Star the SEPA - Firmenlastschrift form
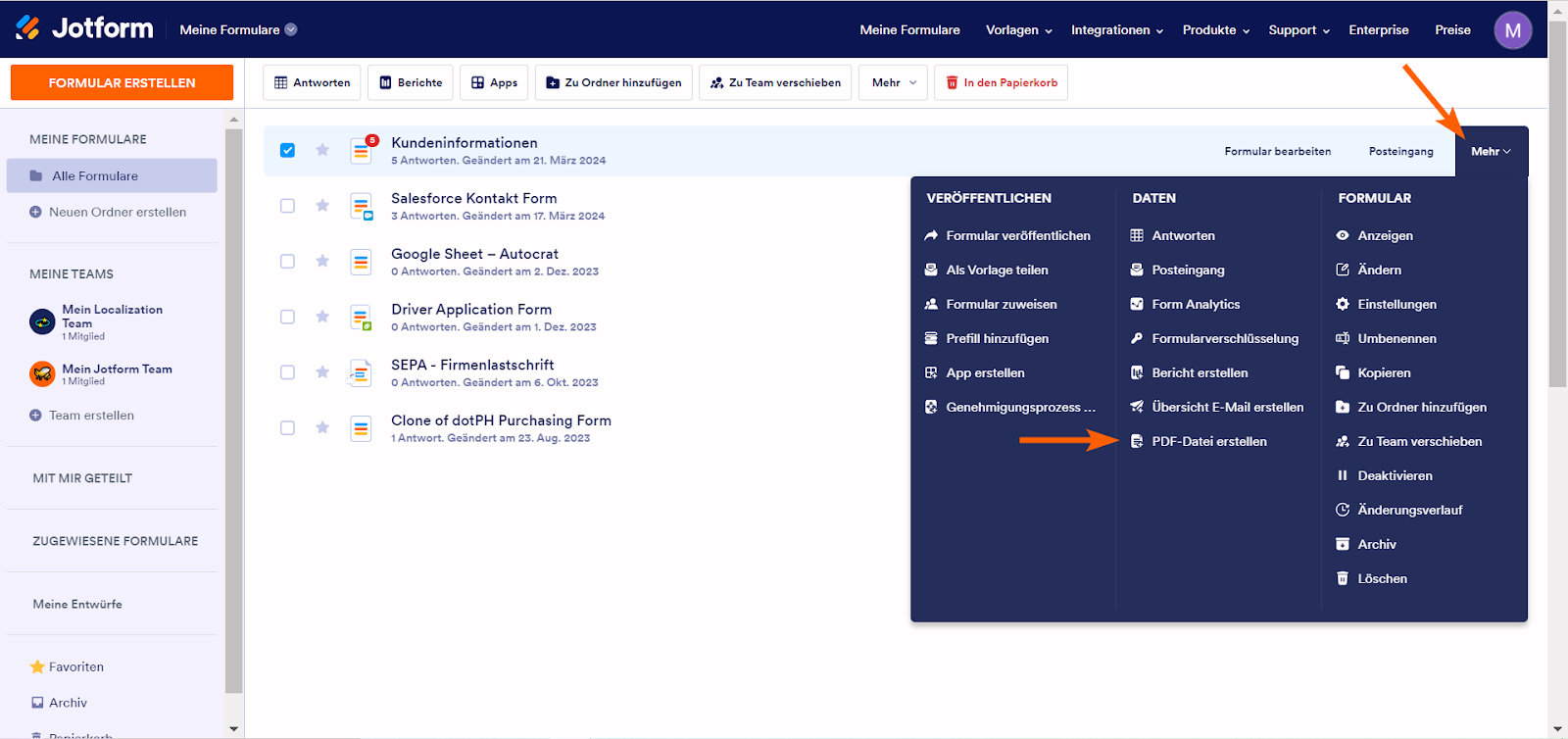The image size is (1568, 739). [322, 372]
